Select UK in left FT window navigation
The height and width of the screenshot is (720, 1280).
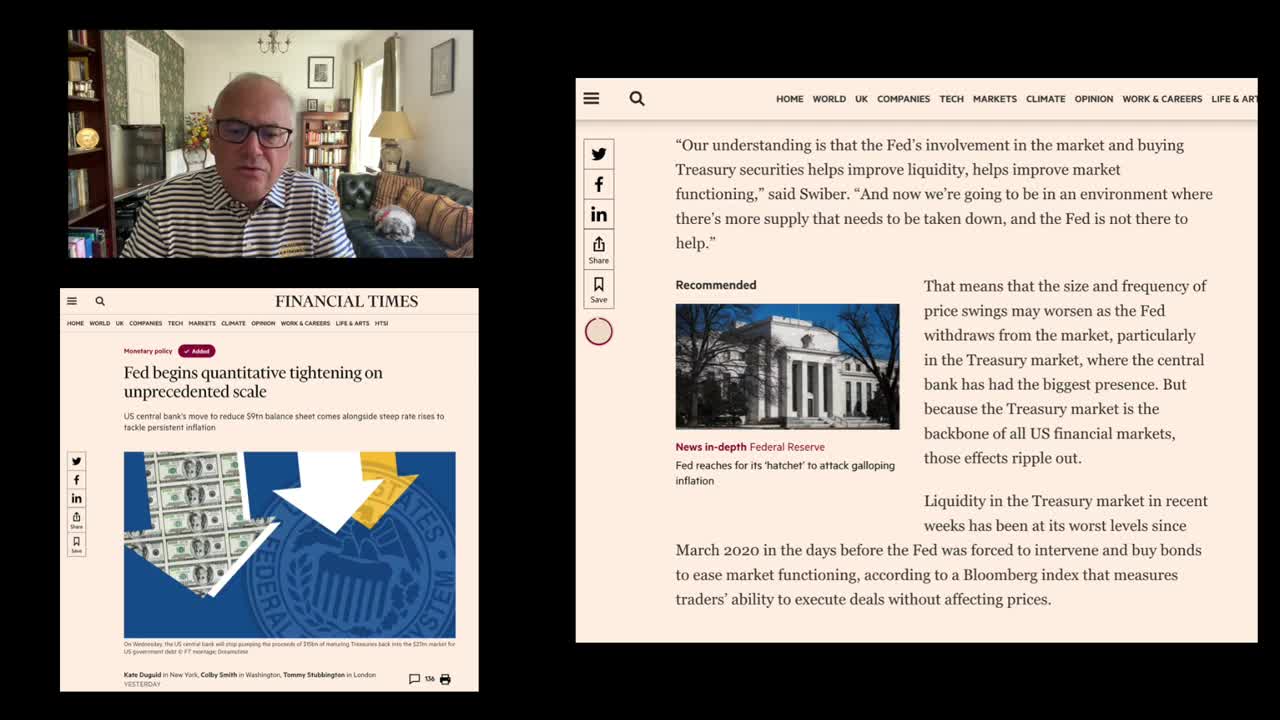[120, 323]
